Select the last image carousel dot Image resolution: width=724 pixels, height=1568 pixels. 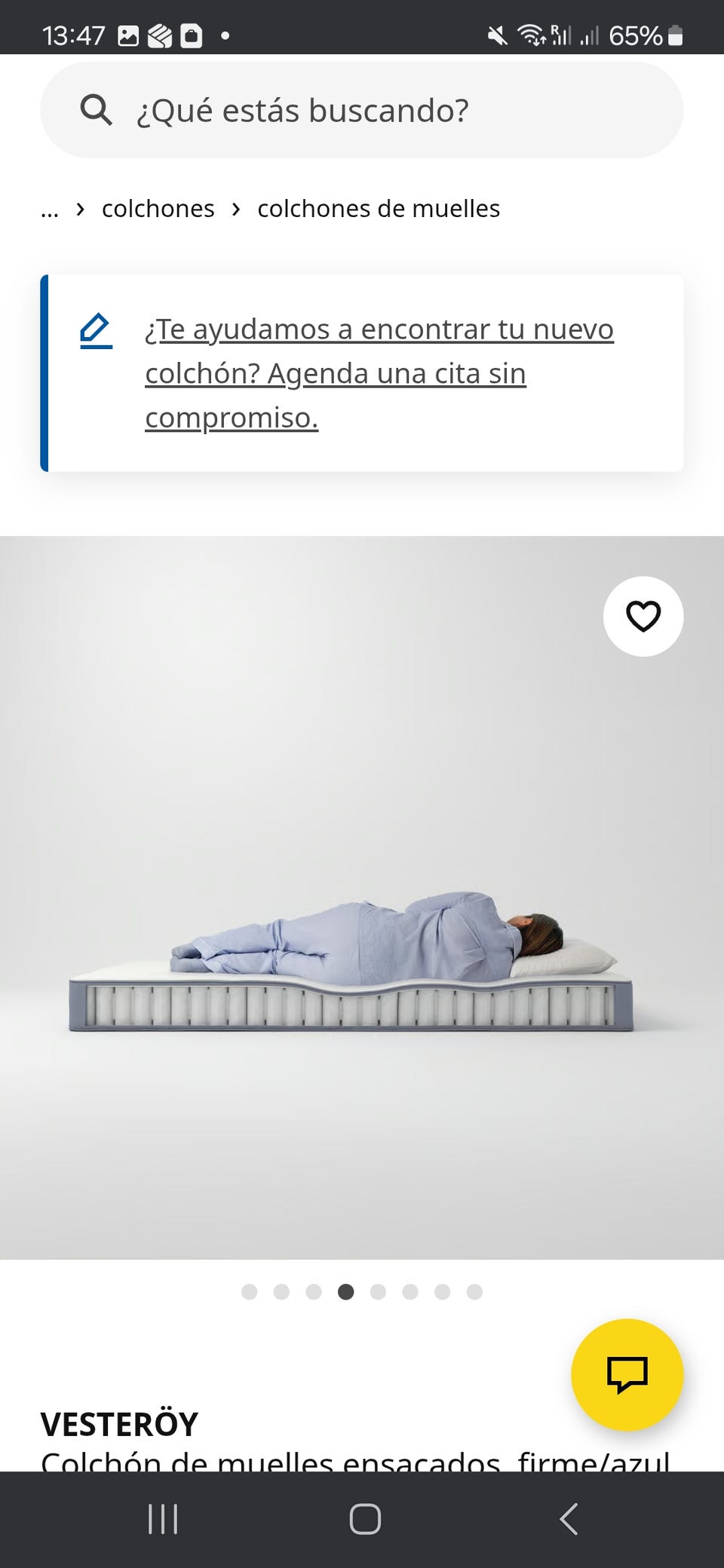click(474, 1292)
